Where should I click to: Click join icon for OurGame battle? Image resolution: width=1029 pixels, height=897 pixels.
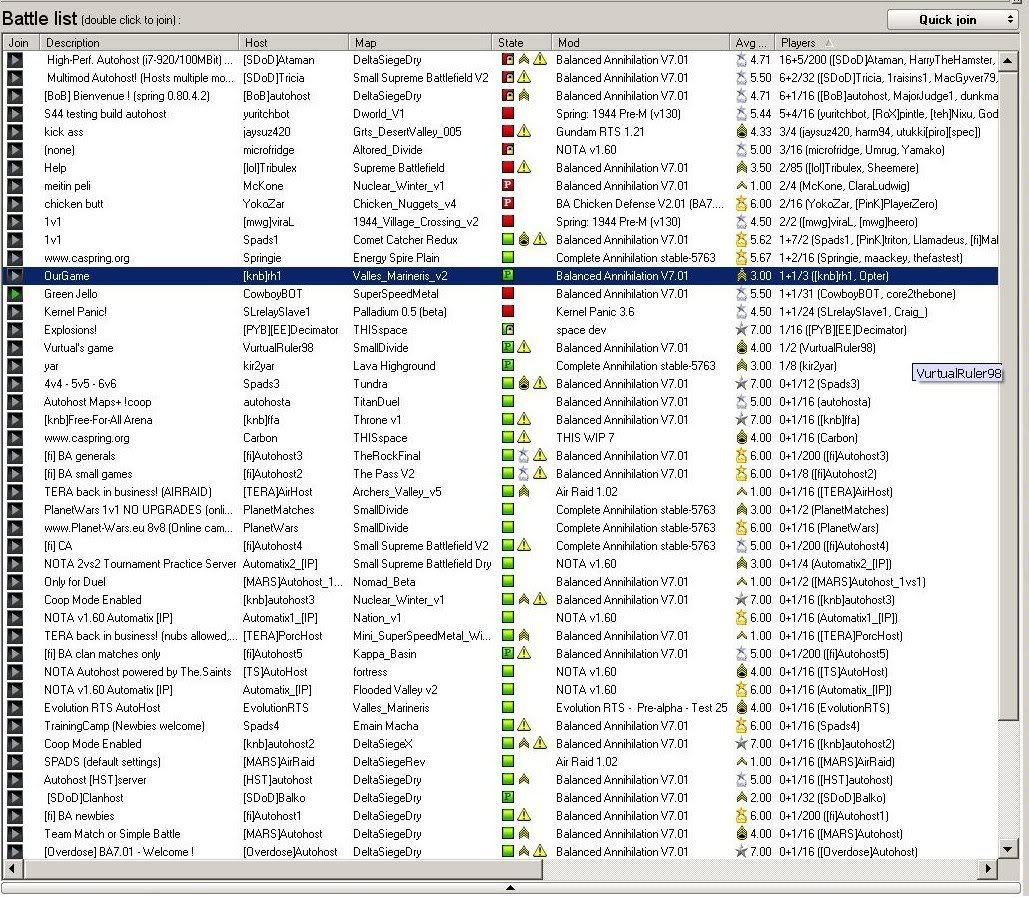point(14,276)
